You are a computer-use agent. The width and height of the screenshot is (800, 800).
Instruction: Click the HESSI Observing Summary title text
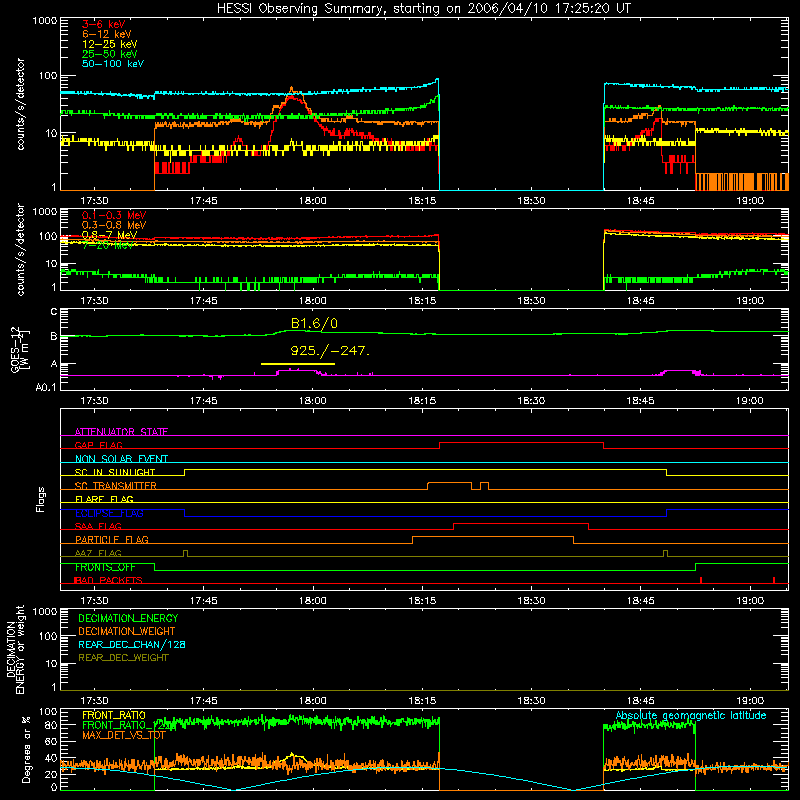coord(423,9)
